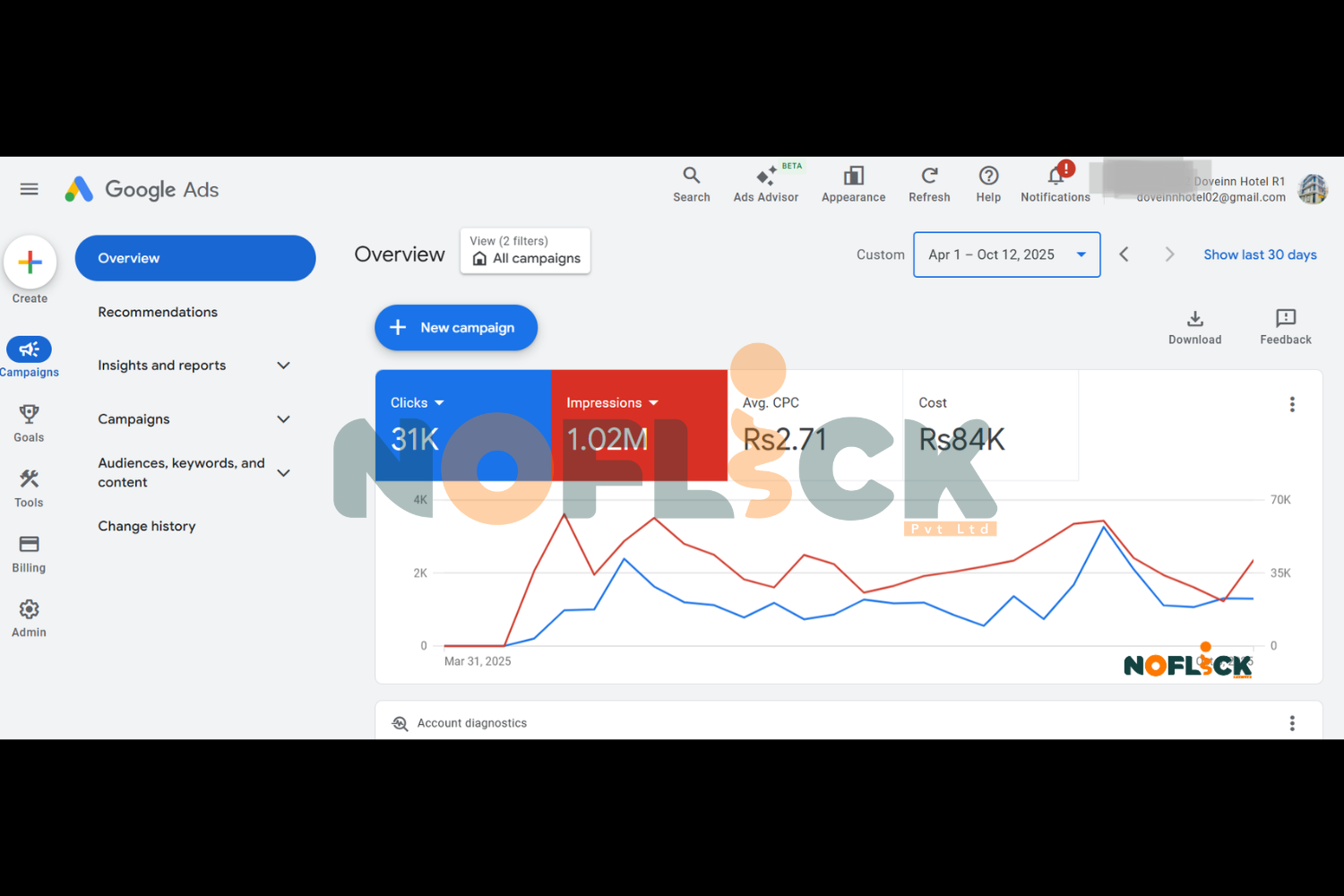Go to next date range
Screen dimensions: 1344x896
click(1169, 254)
